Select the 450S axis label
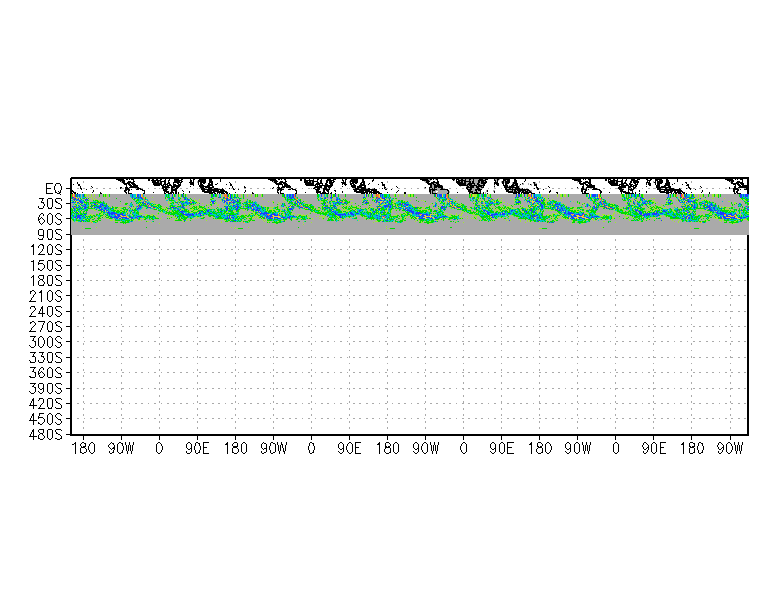The height and width of the screenshot is (612, 784). click(46, 420)
